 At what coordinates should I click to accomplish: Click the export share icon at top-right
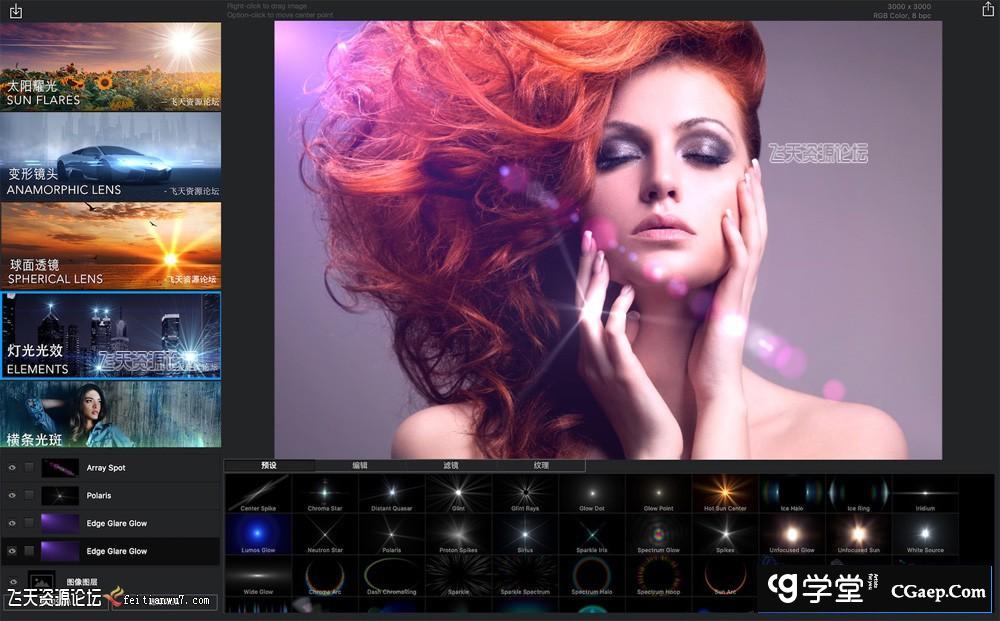pos(988,11)
